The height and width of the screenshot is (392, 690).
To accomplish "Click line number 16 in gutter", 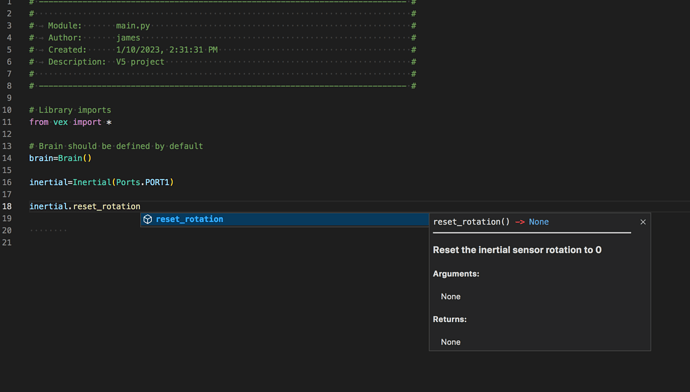I will pyautogui.click(x=7, y=182).
